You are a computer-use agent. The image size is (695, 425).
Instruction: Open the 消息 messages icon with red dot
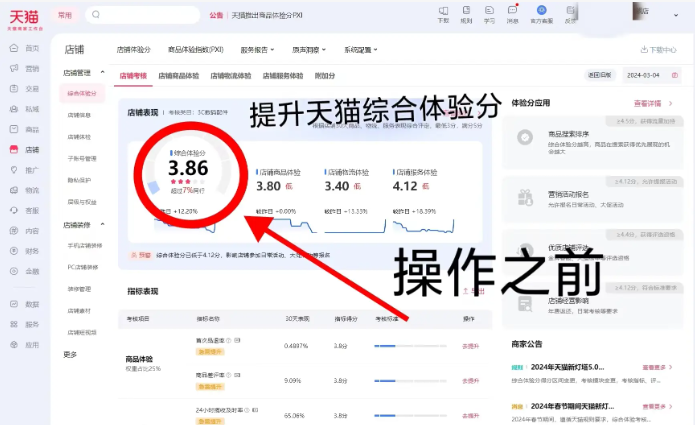(512, 10)
